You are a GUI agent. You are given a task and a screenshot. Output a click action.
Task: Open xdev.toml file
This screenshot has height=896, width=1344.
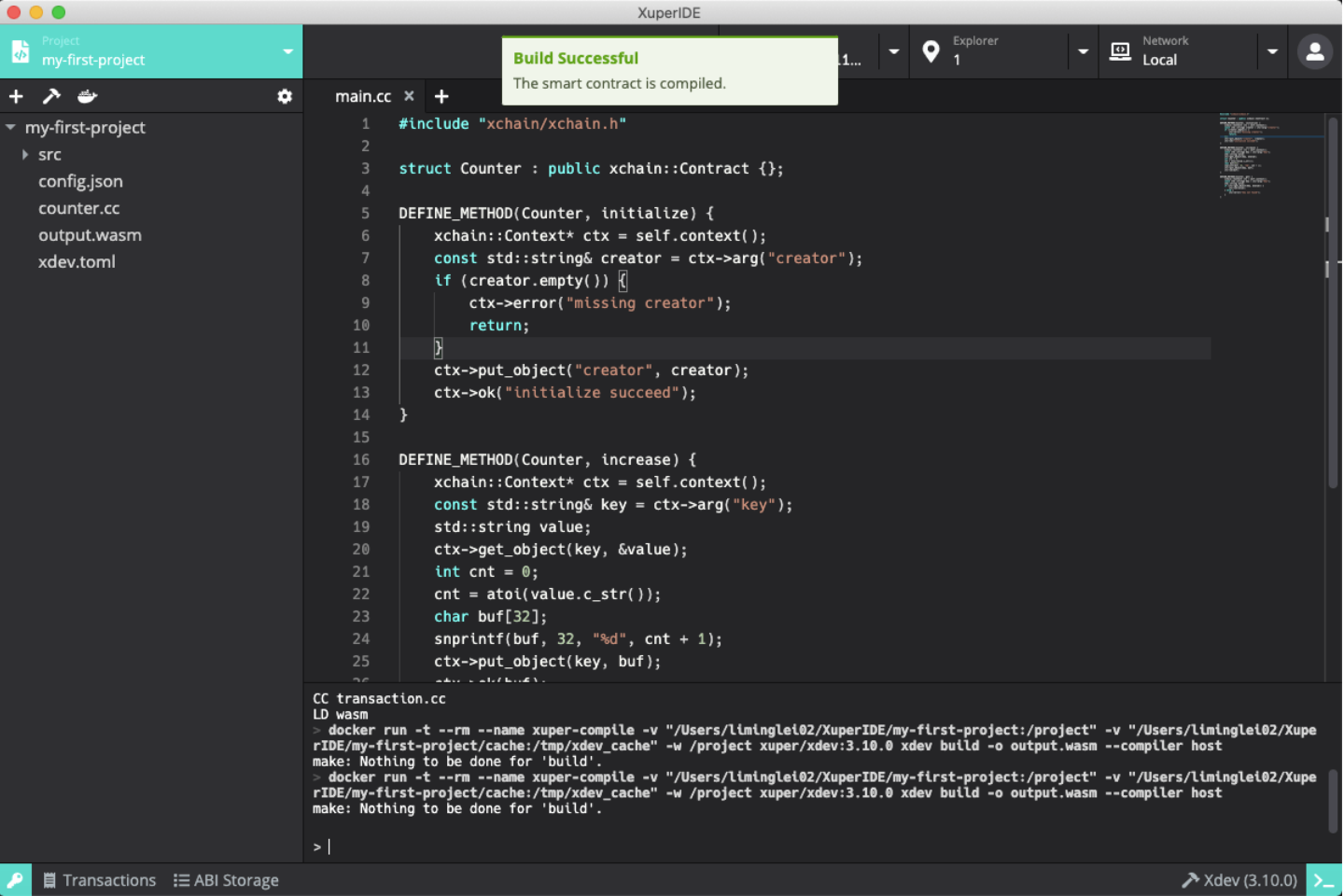77,262
